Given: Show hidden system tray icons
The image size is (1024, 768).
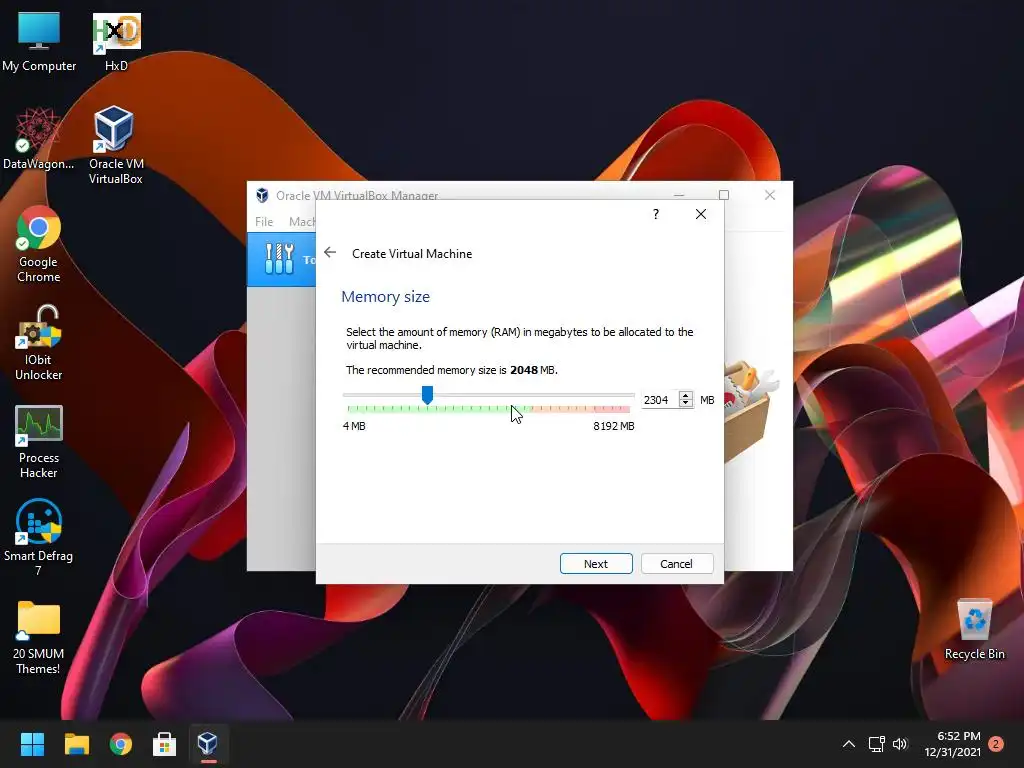Looking at the screenshot, I should coord(848,744).
